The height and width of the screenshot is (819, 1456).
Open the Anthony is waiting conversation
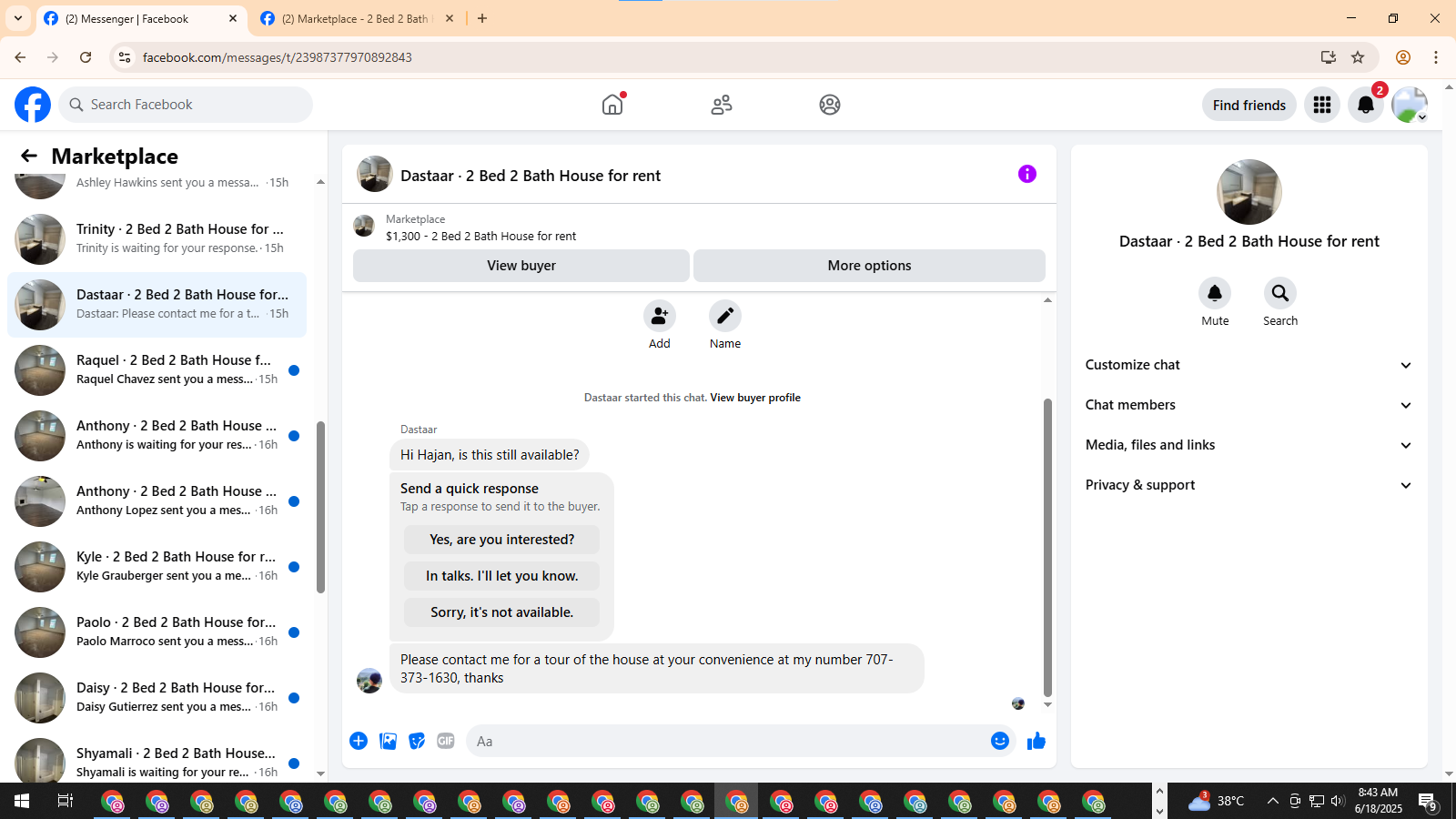(x=157, y=435)
